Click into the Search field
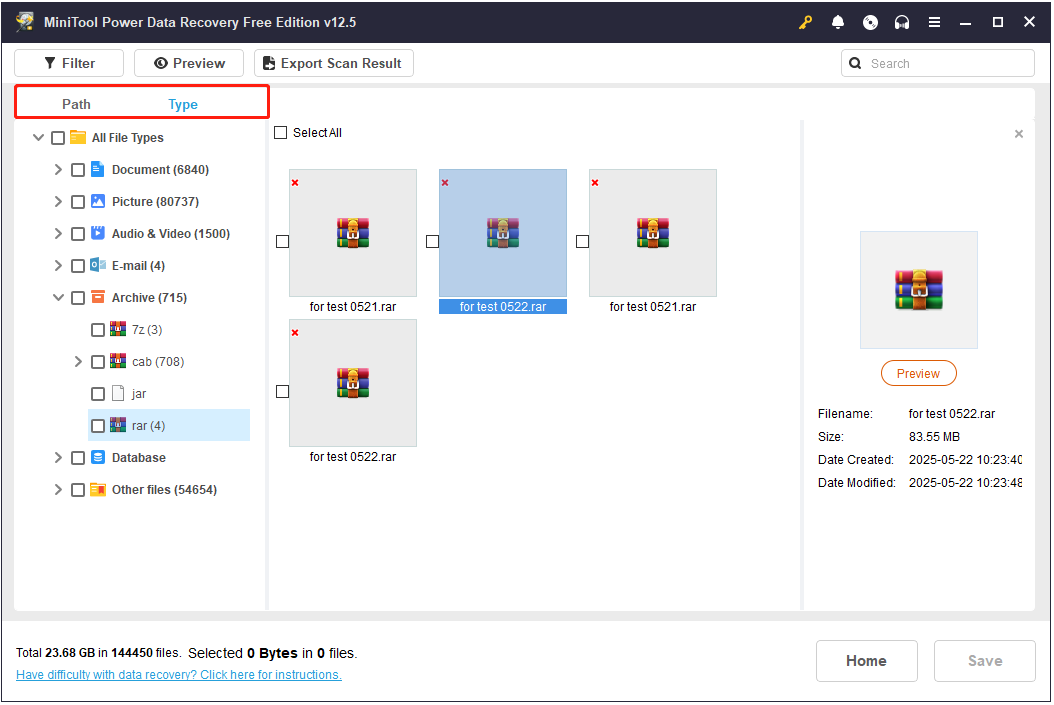Screen dimensions: 1054x705 pos(938,63)
